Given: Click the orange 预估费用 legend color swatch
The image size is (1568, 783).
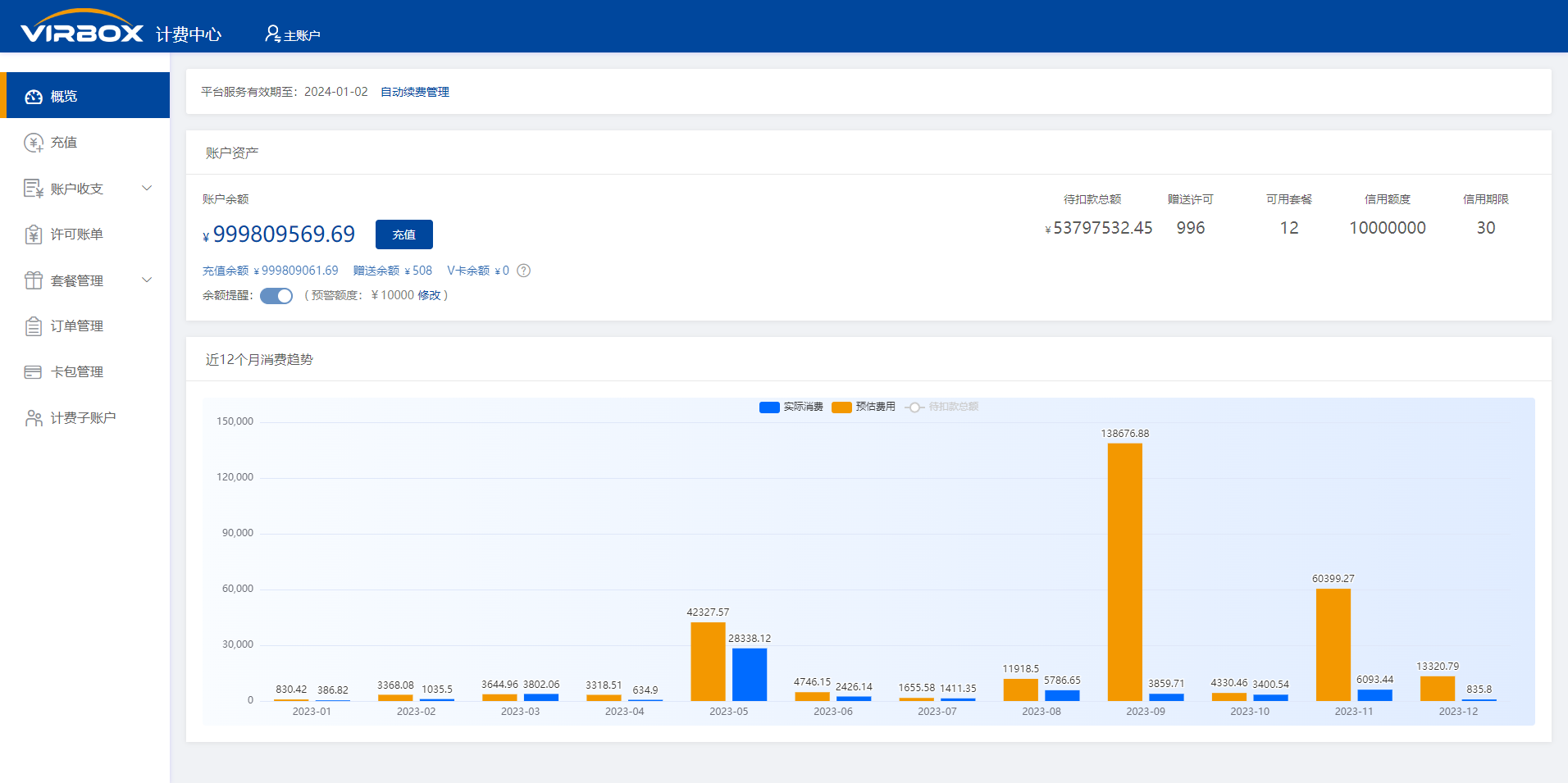Looking at the screenshot, I should coord(841,407).
